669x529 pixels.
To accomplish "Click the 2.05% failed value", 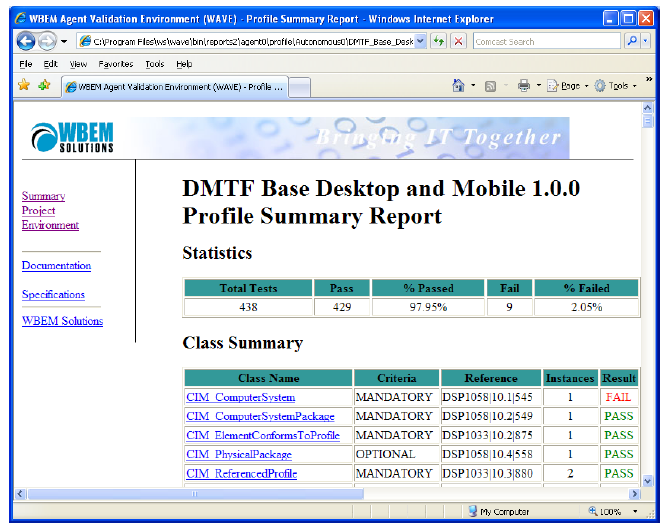I will pos(586,307).
